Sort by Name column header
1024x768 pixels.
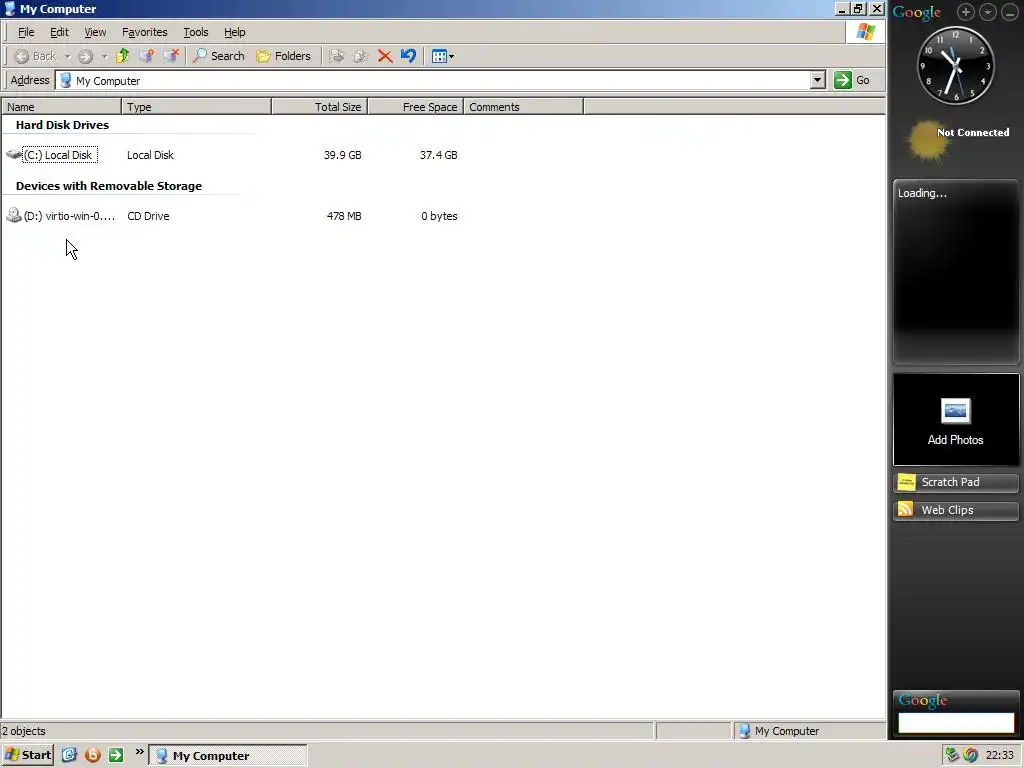[61, 106]
